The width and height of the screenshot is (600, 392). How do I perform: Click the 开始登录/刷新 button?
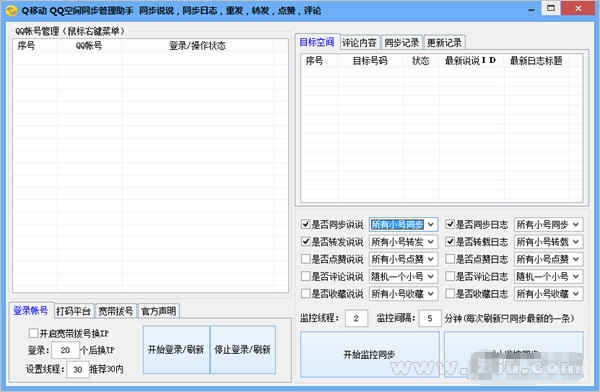point(176,350)
